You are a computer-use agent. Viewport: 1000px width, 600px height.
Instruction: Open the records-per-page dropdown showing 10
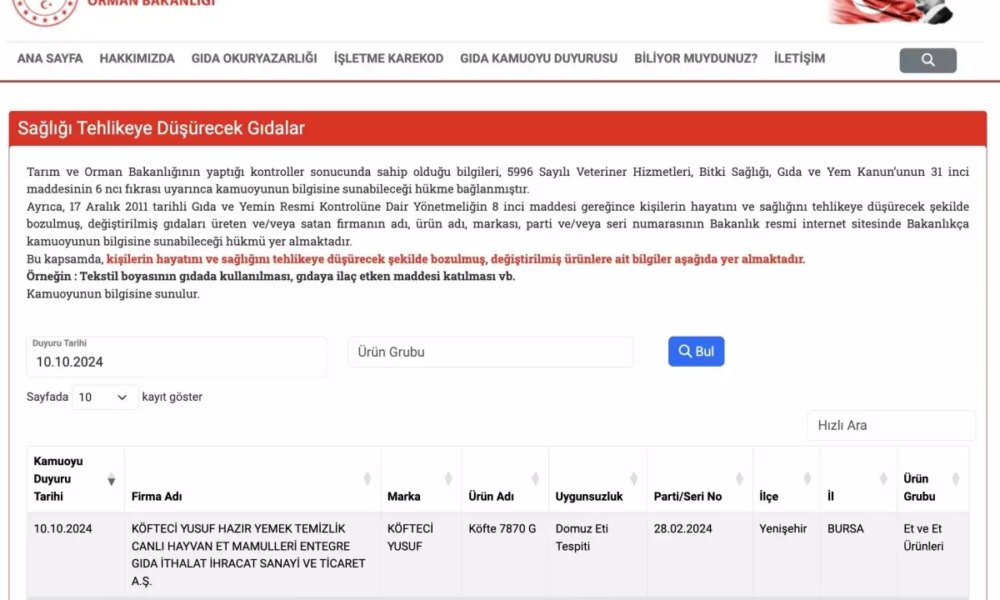point(104,397)
